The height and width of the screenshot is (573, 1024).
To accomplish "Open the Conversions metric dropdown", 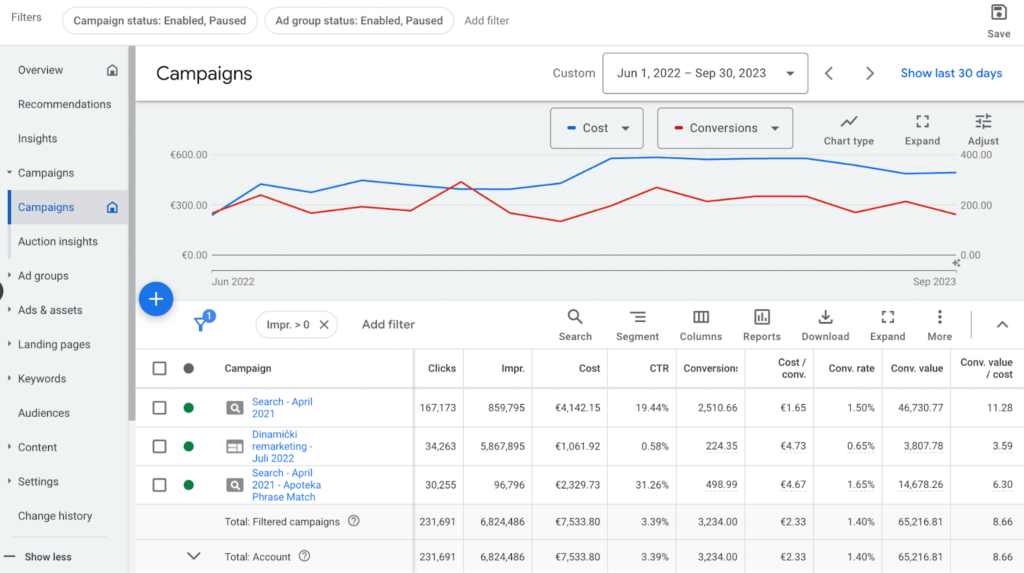I will (x=724, y=128).
